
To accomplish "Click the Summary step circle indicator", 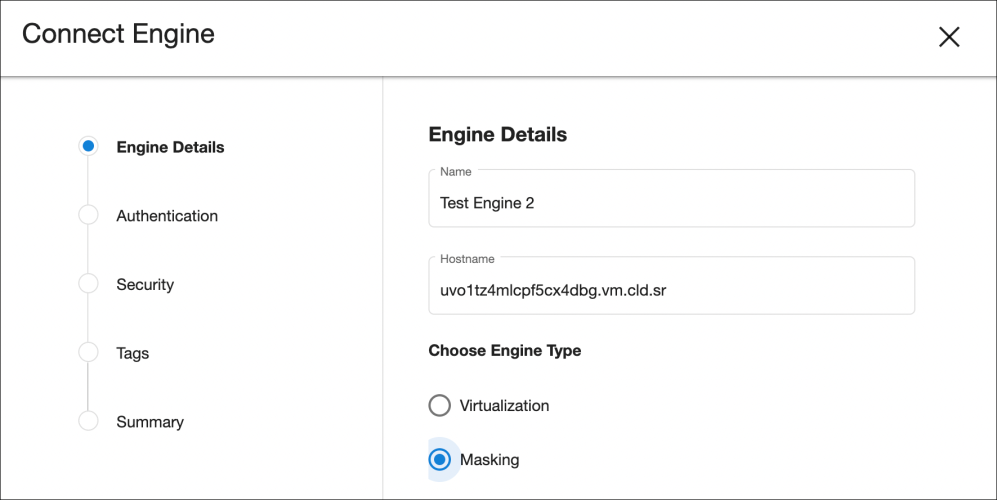I will pyautogui.click(x=88, y=421).
